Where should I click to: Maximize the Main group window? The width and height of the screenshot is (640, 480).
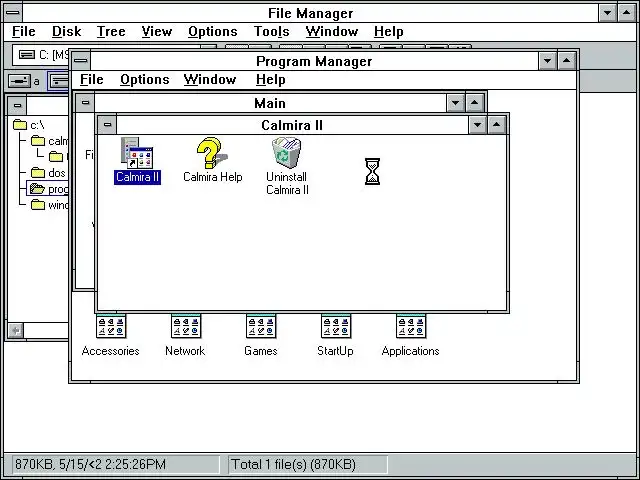(474, 103)
